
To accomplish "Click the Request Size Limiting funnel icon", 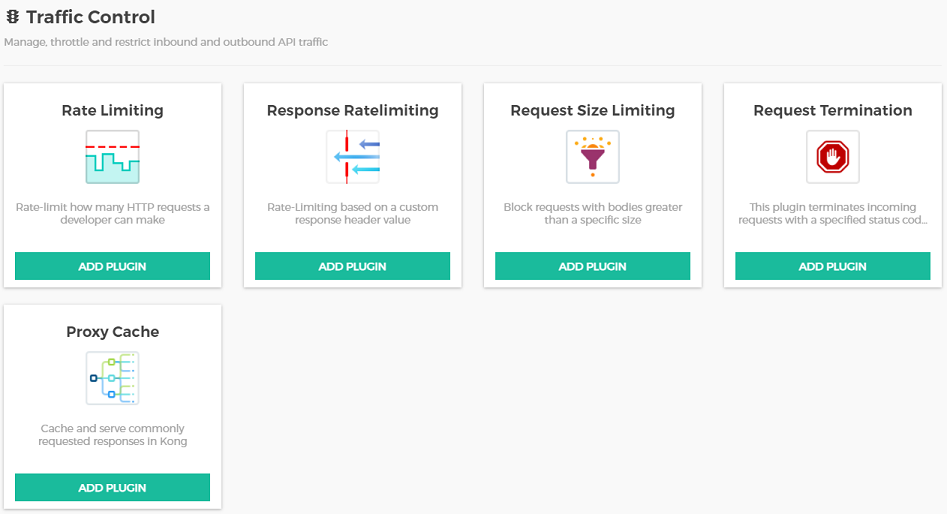I will pyautogui.click(x=592, y=157).
